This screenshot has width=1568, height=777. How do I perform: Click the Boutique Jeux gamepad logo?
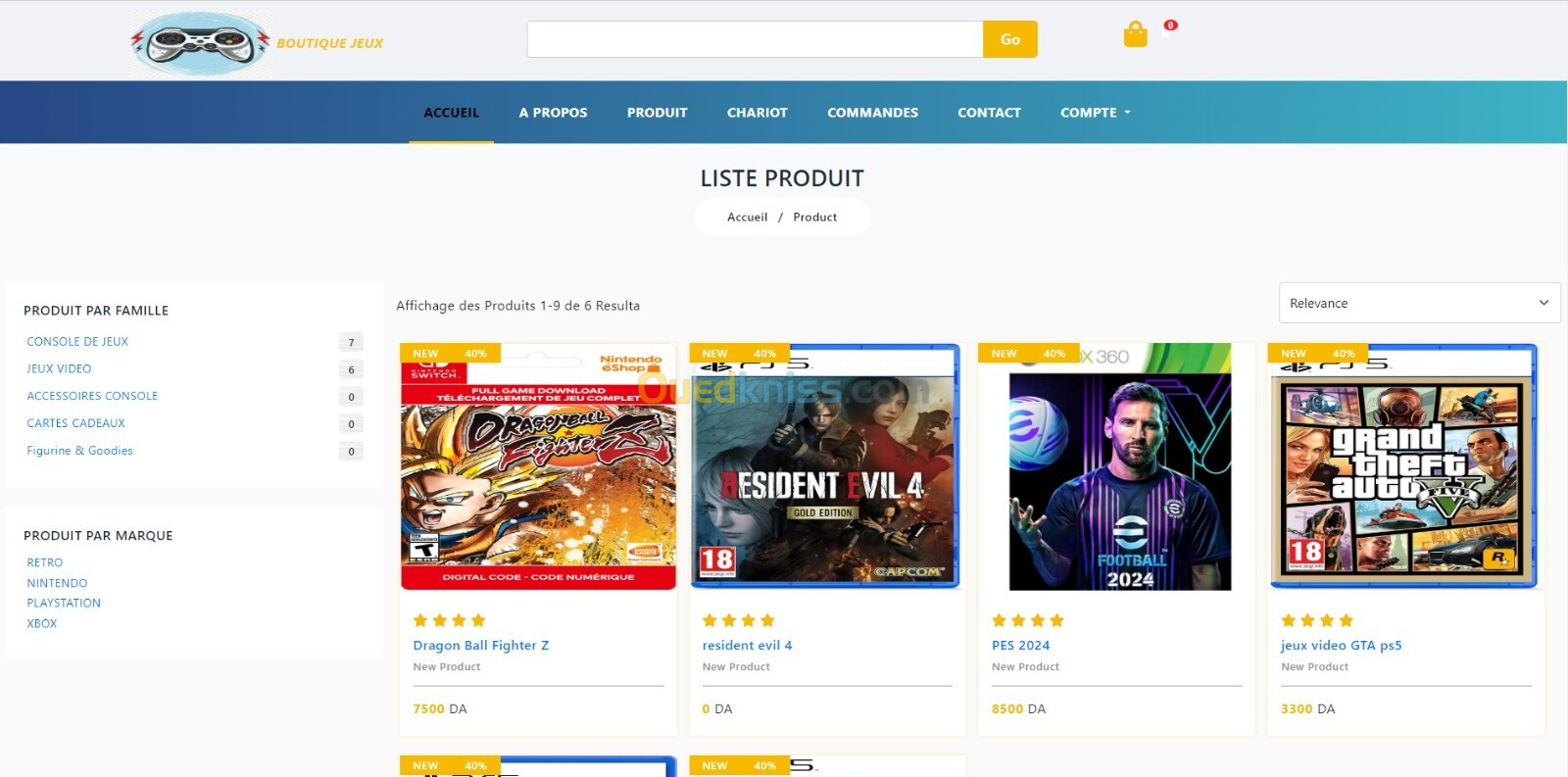pyautogui.click(x=200, y=43)
